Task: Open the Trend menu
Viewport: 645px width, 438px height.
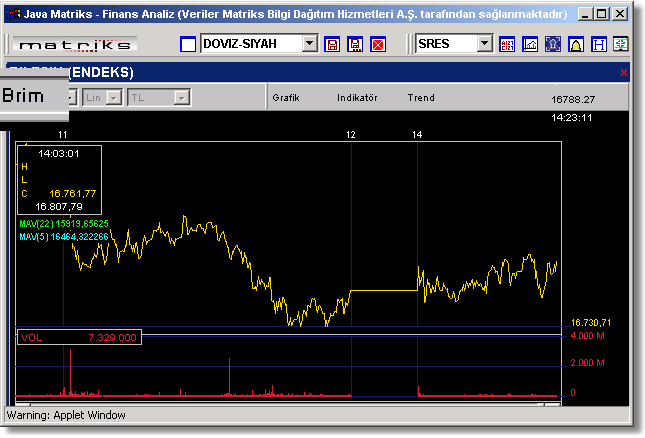Action: click(x=421, y=98)
